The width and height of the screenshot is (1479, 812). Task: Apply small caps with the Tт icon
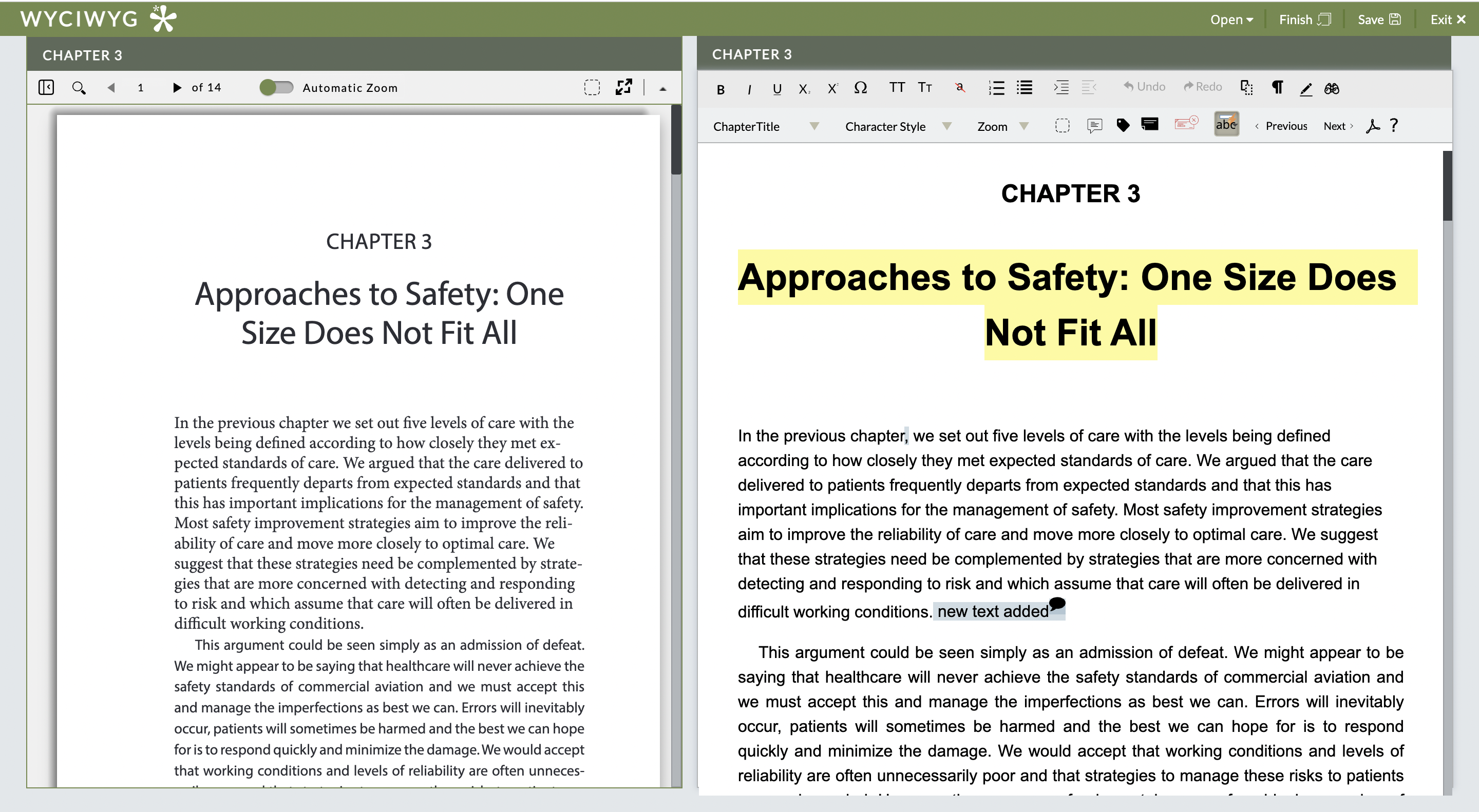[924, 87]
